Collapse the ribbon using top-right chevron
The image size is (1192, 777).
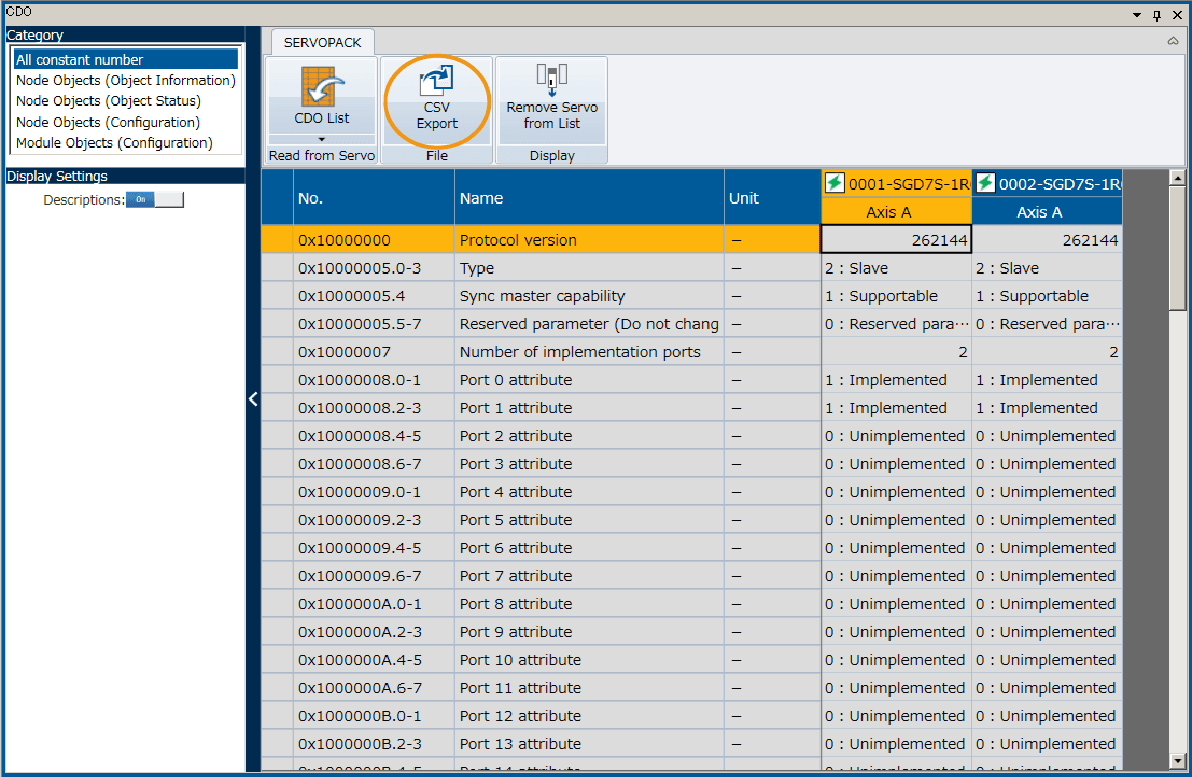point(1172,42)
